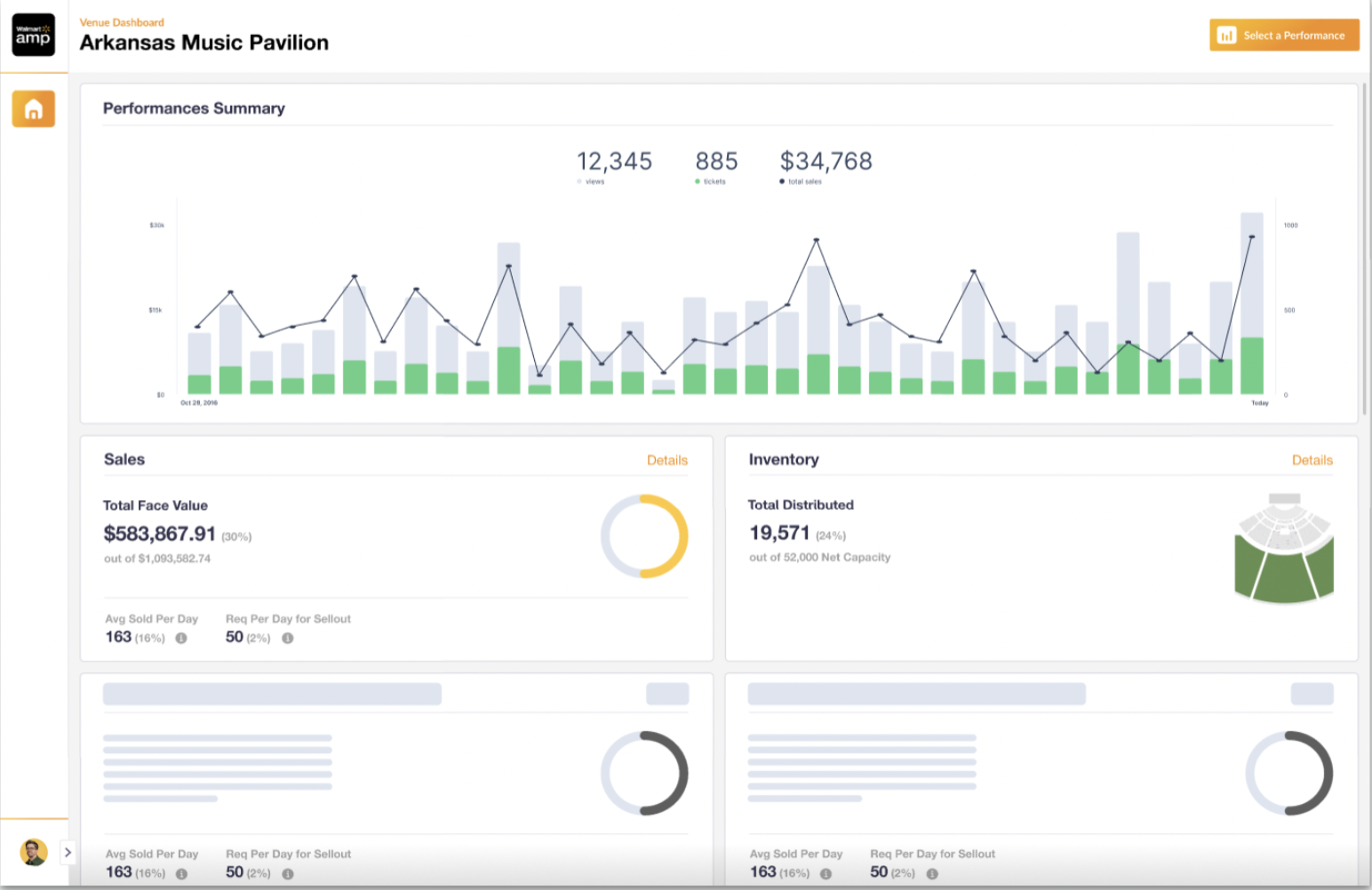Screen dimensions: 1372x890
Task: Open Sales Details link
Action: point(666,460)
